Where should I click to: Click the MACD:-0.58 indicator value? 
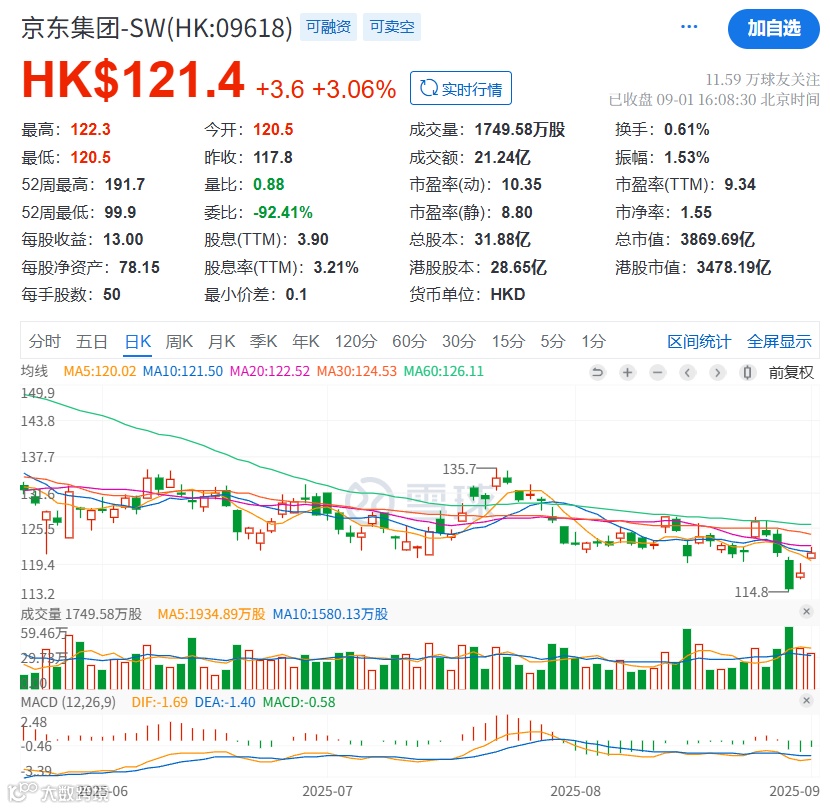[299, 703]
